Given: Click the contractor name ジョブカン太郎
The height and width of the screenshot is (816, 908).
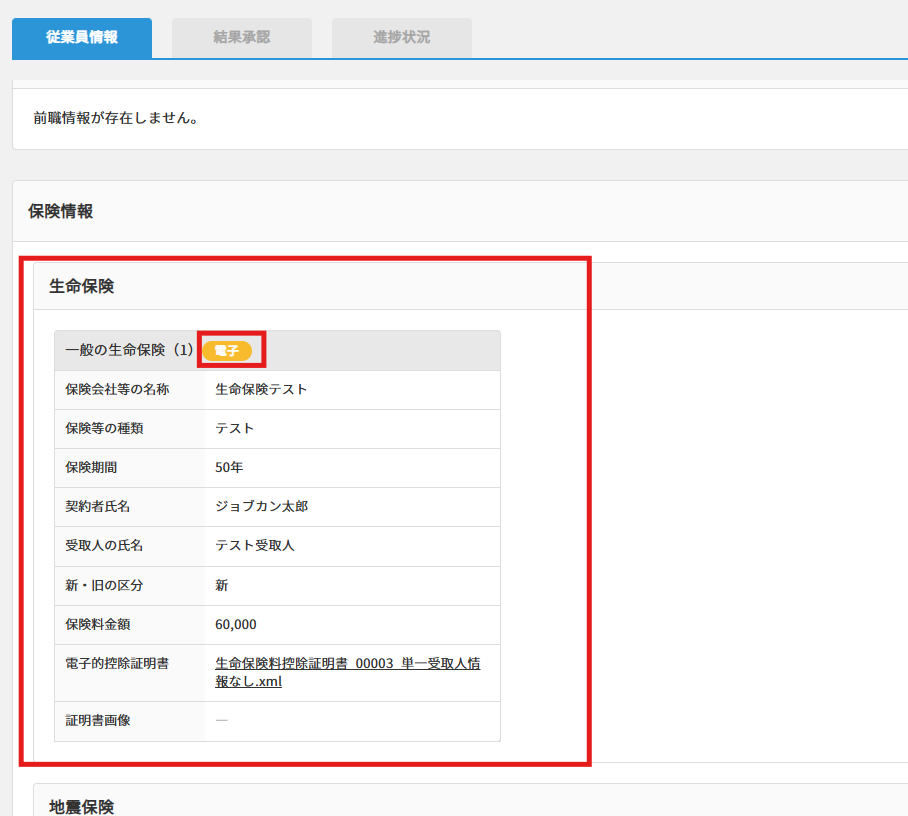Looking at the screenshot, I should coord(261,506).
